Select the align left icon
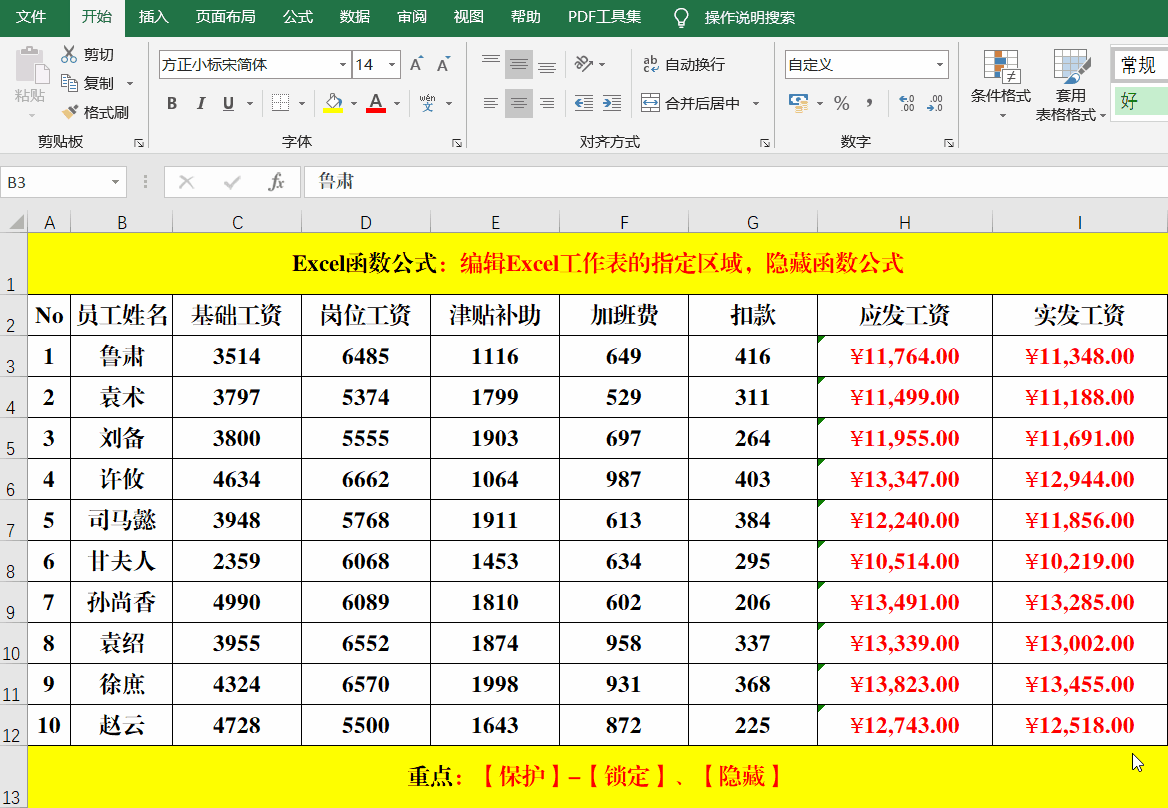The height and width of the screenshot is (808, 1168). pyautogui.click(x=490, y=104)
